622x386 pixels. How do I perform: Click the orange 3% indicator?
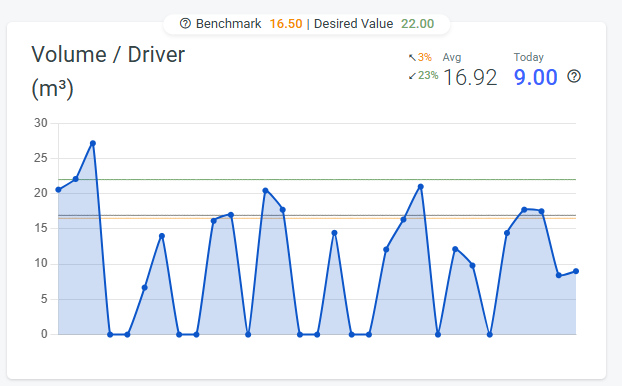point(424,58)
